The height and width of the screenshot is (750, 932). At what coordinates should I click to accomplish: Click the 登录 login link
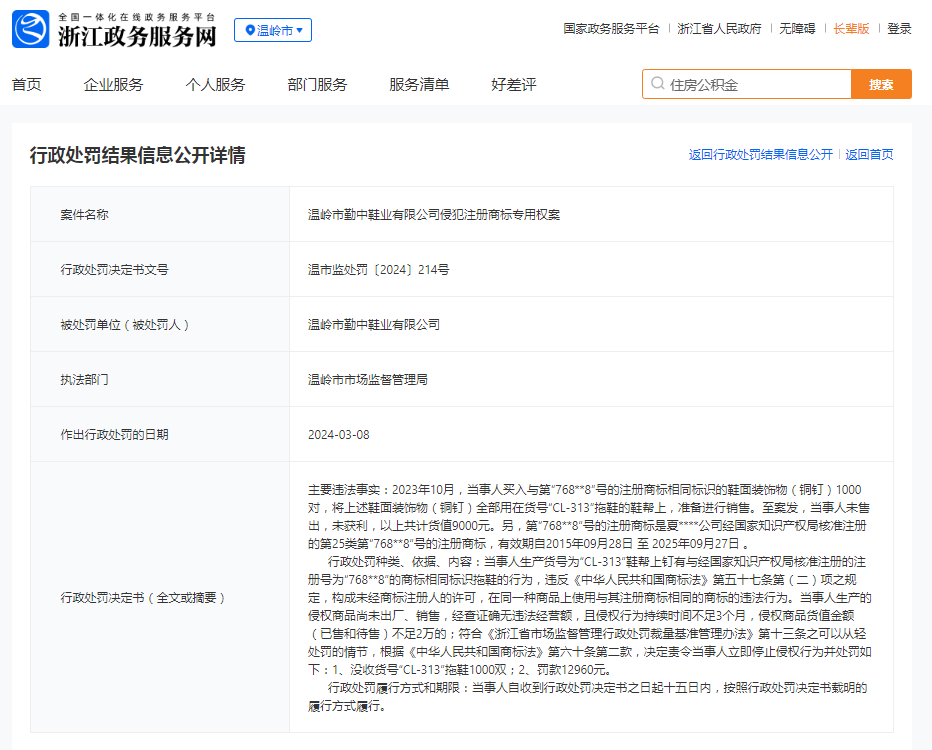click(899, 29)
